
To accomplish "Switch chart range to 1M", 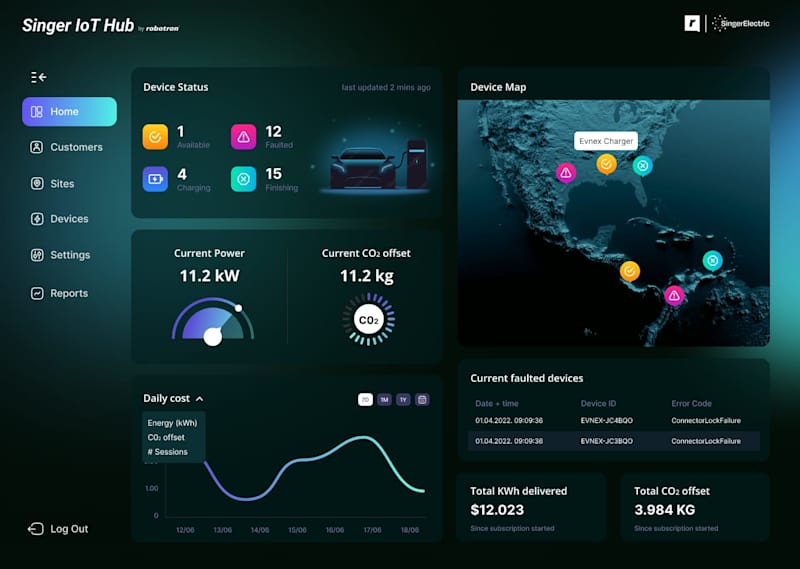I will pos(384,400).
